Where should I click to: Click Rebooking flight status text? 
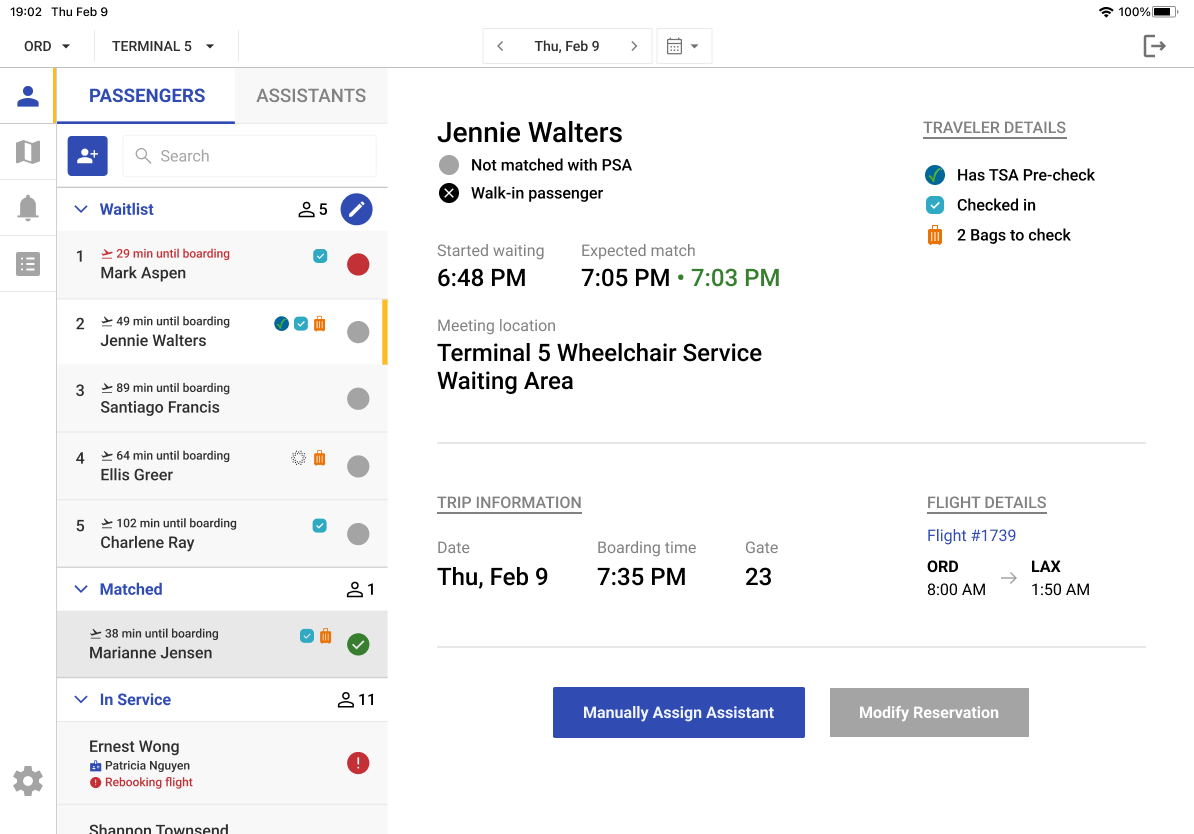pyautogui.click(x=148, y=782)
